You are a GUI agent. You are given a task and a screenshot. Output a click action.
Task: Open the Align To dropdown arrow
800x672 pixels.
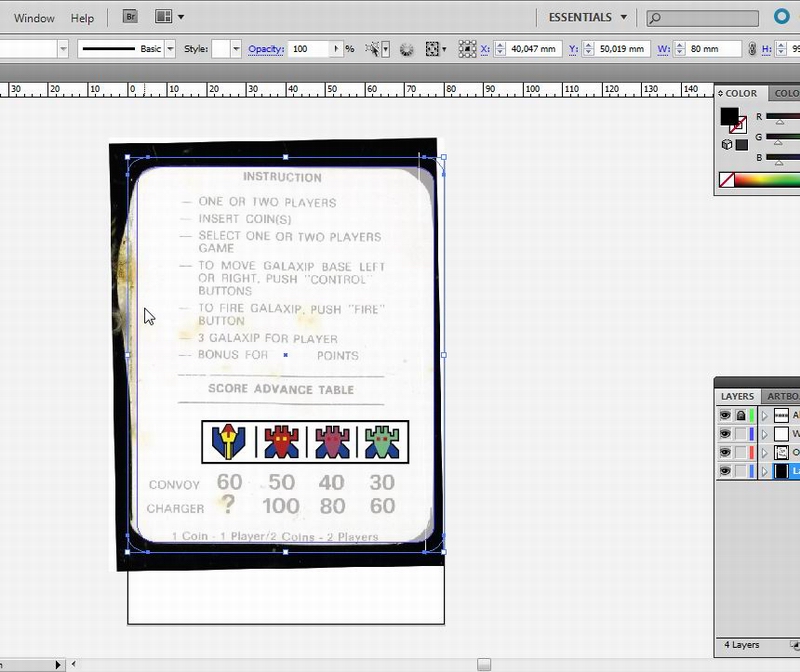tap(444, 49)
